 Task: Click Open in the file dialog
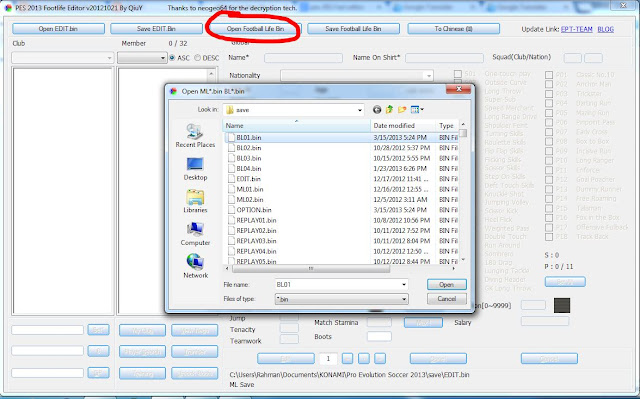(447, 284)
